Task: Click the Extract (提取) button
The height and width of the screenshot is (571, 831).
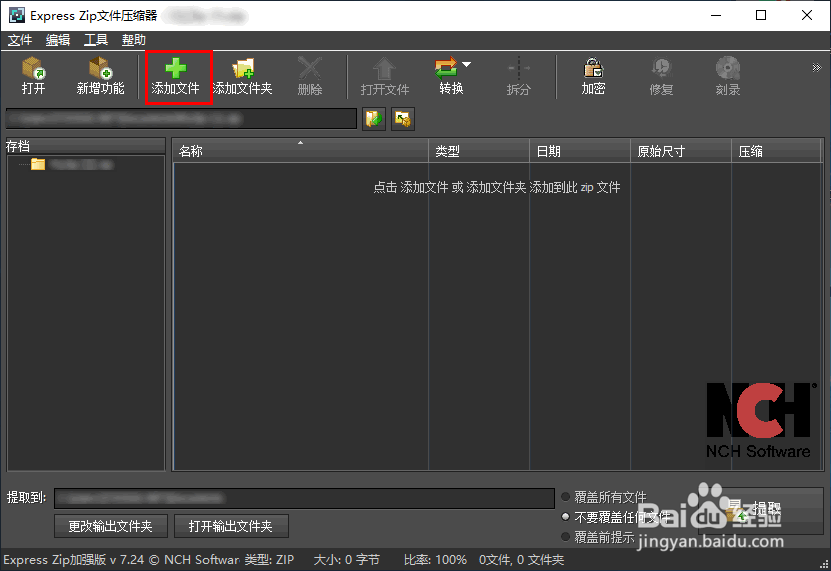Action: [761, 511]
